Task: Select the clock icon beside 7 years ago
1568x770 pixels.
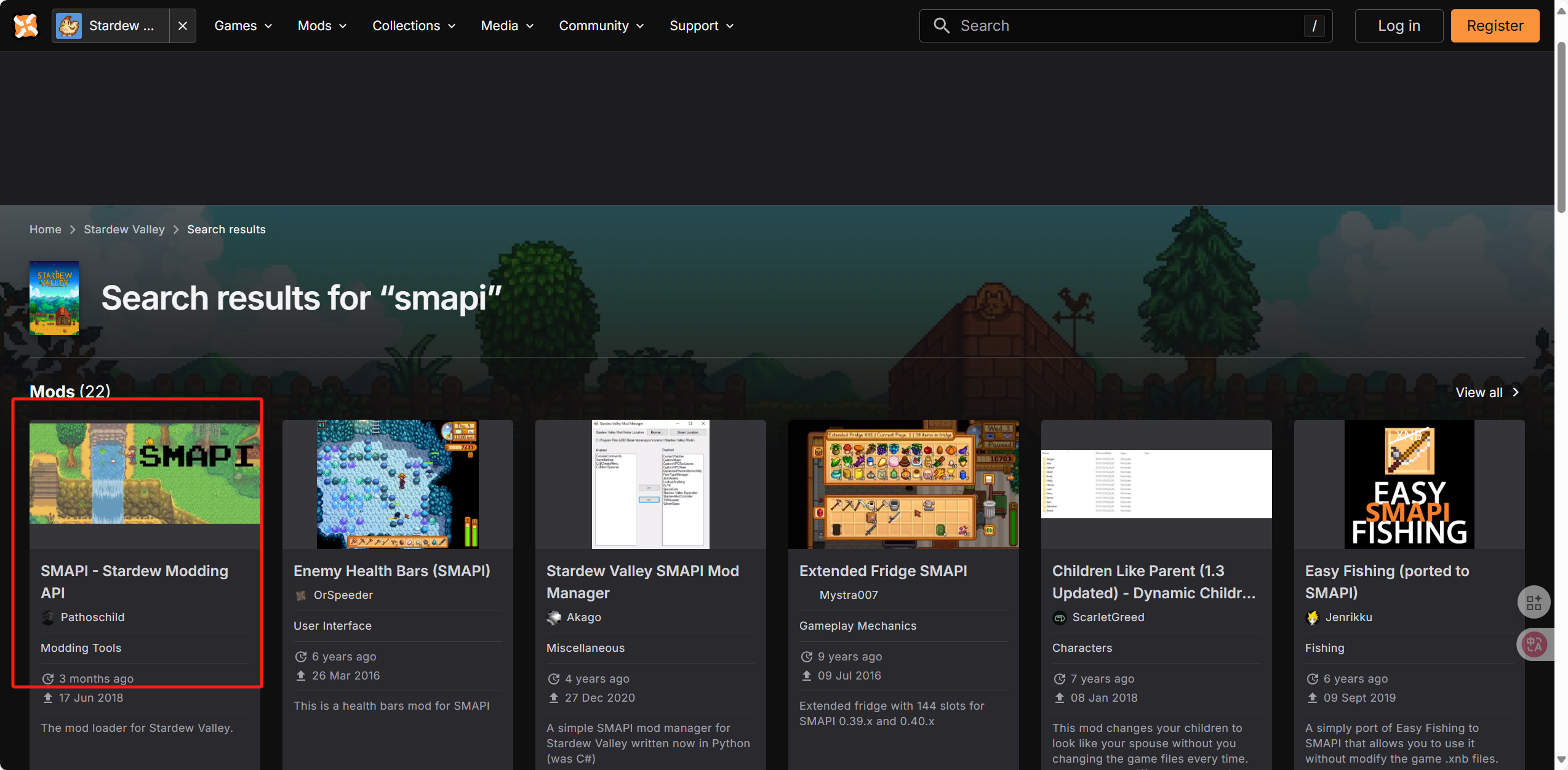Action: (1059, 679)
